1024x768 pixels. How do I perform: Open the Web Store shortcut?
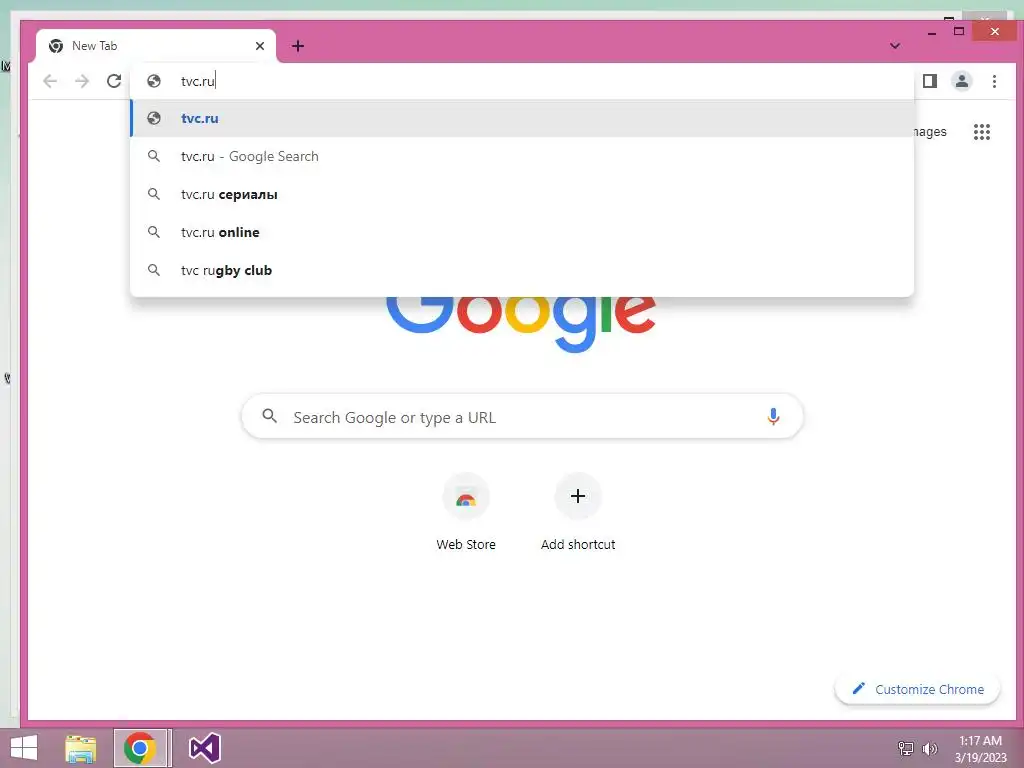[x=466, y=513]
